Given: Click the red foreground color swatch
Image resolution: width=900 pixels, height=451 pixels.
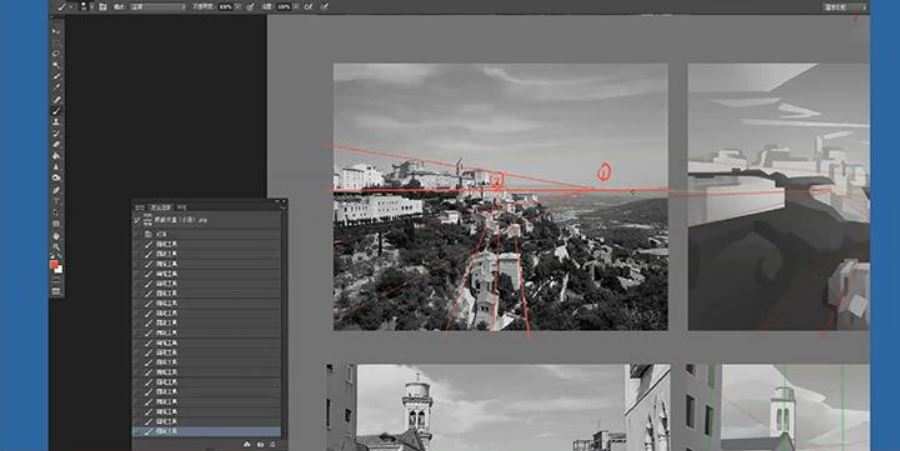Looking at the screenshot, I should click(55, 265).
